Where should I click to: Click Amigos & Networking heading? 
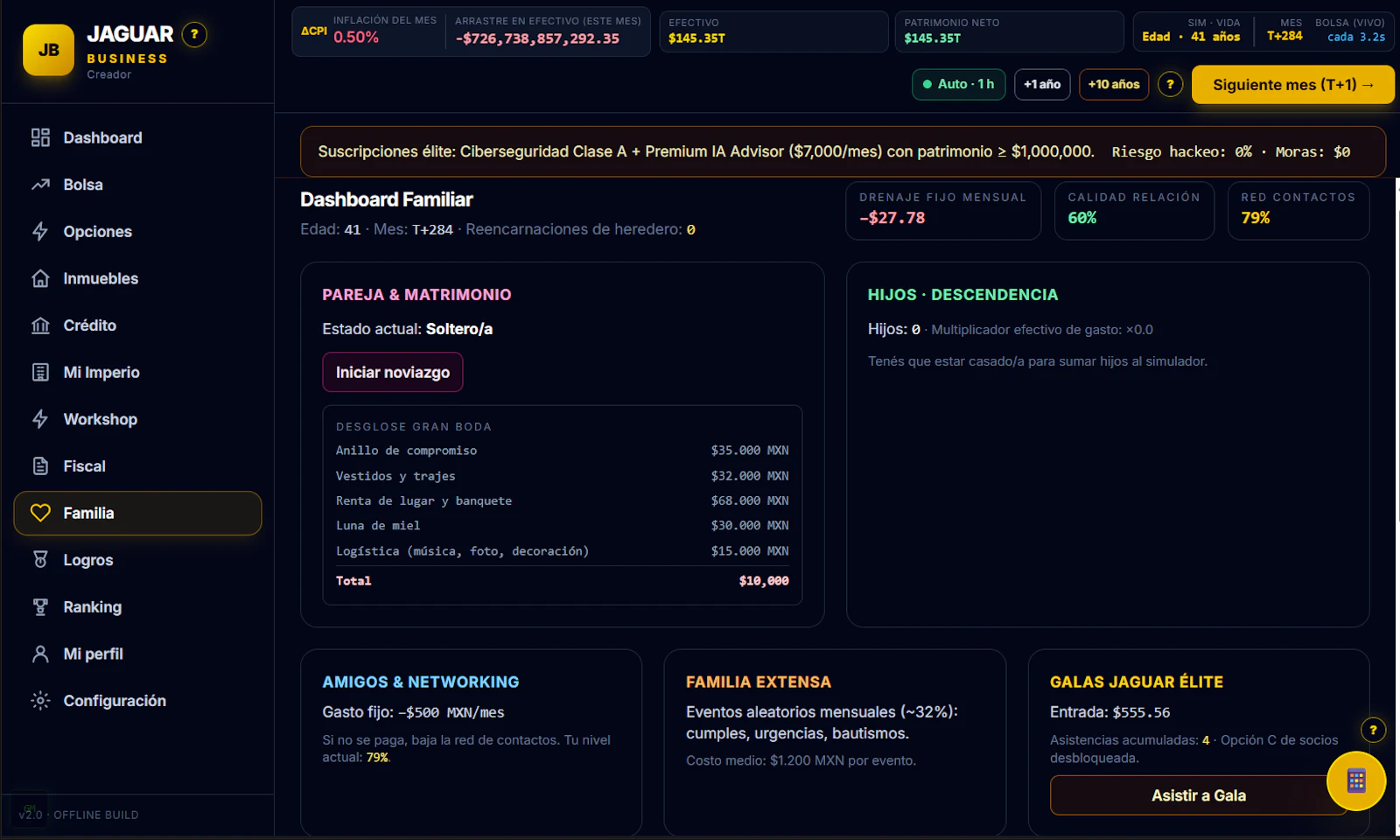coord(421,682)
